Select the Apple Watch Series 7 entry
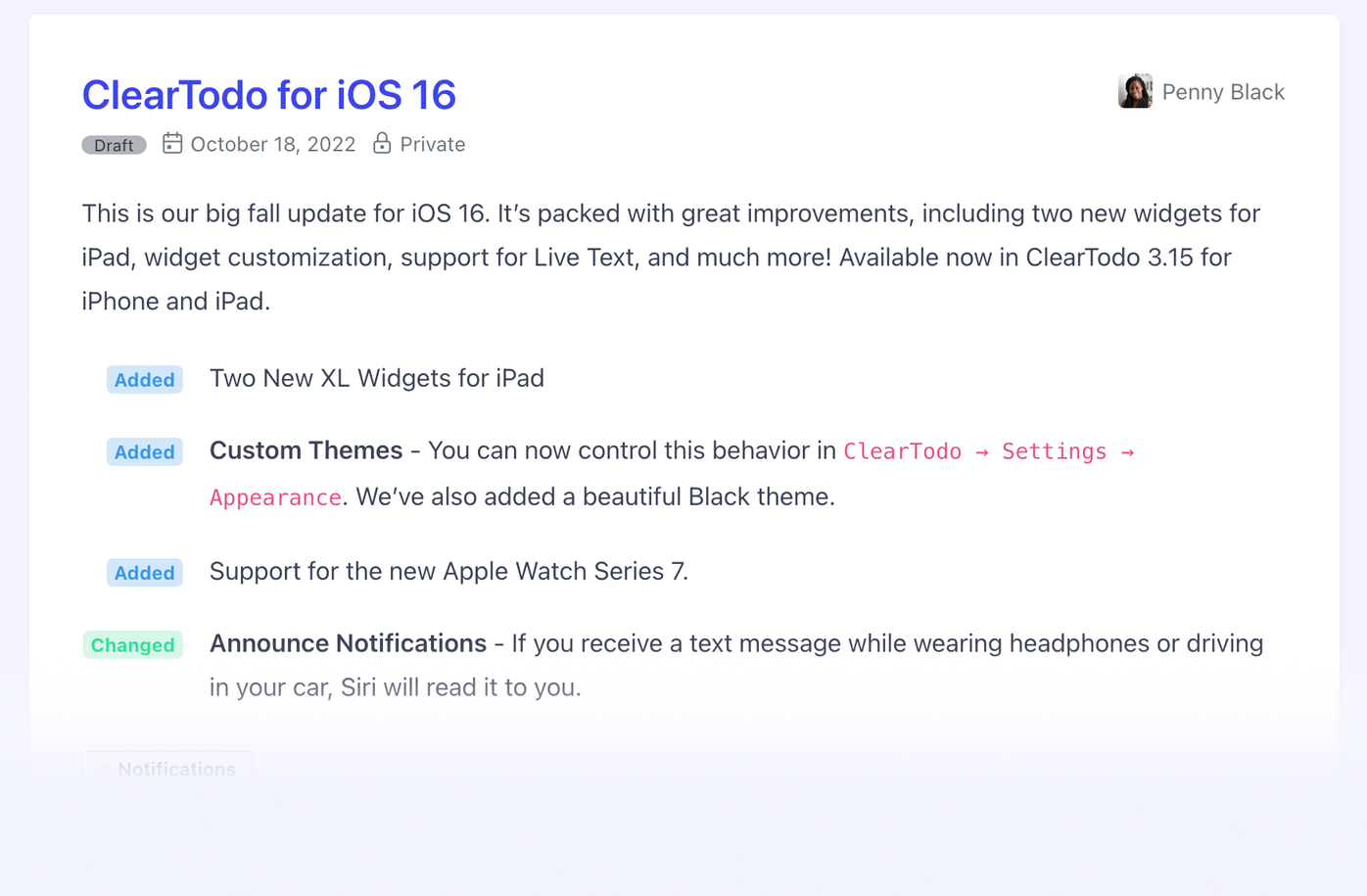 pyautogui.click(x=449, y=571)
